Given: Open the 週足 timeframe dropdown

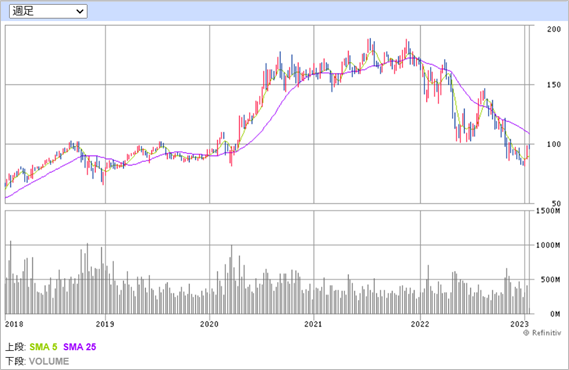Looking at the screenshot, I should click(48, 11).
